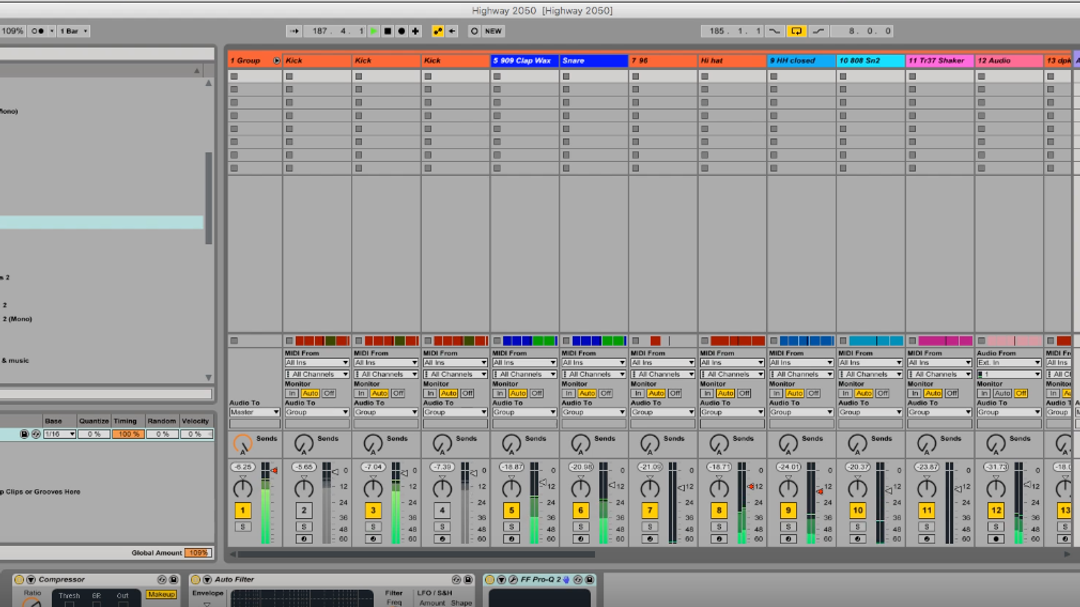The image size is (1080, 607).
Task: Deactivate track 1 with its yellow activator
Action: (242, 511)
